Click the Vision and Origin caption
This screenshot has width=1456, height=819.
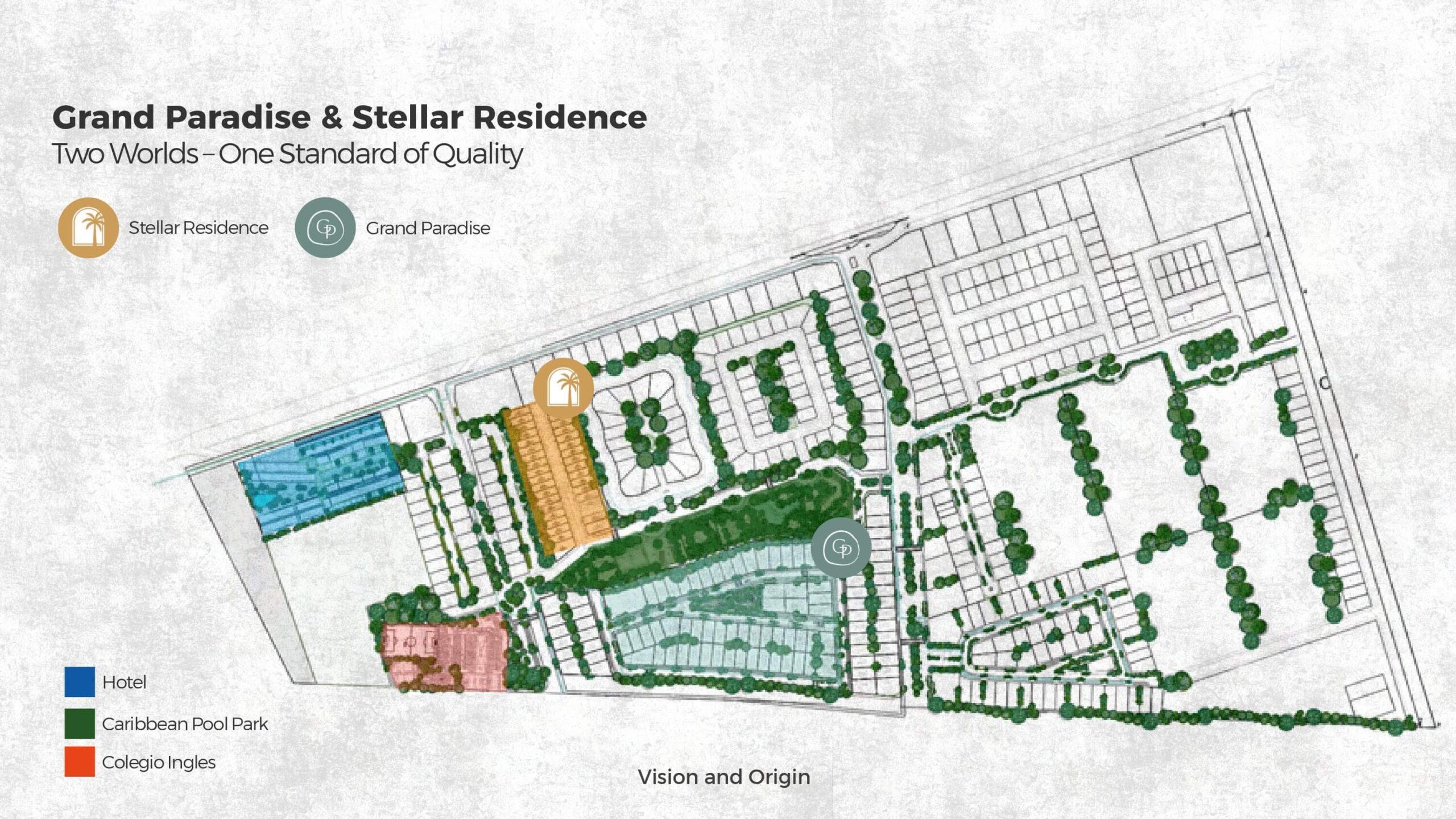724,777
